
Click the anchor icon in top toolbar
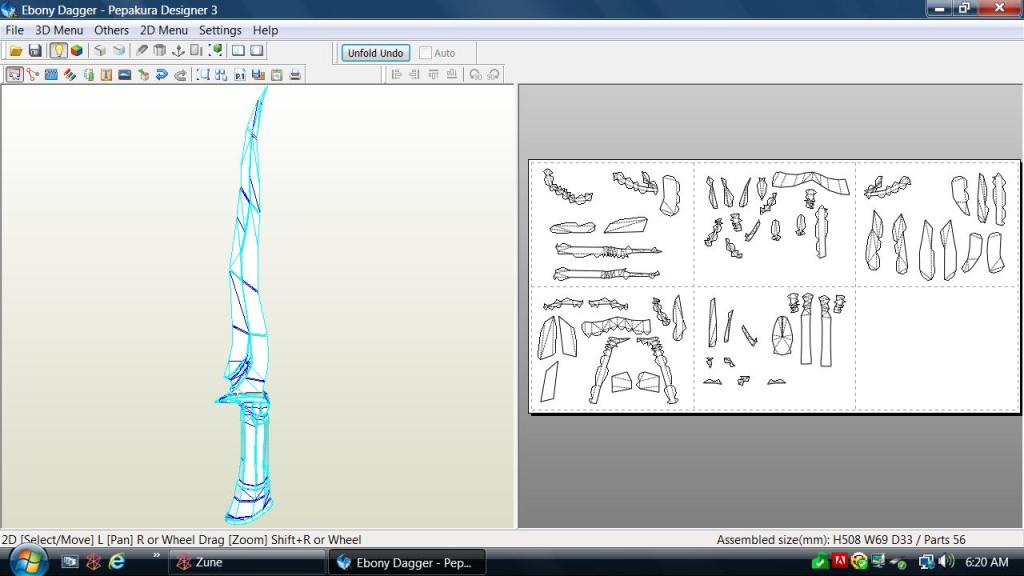(x=178, y=50)
